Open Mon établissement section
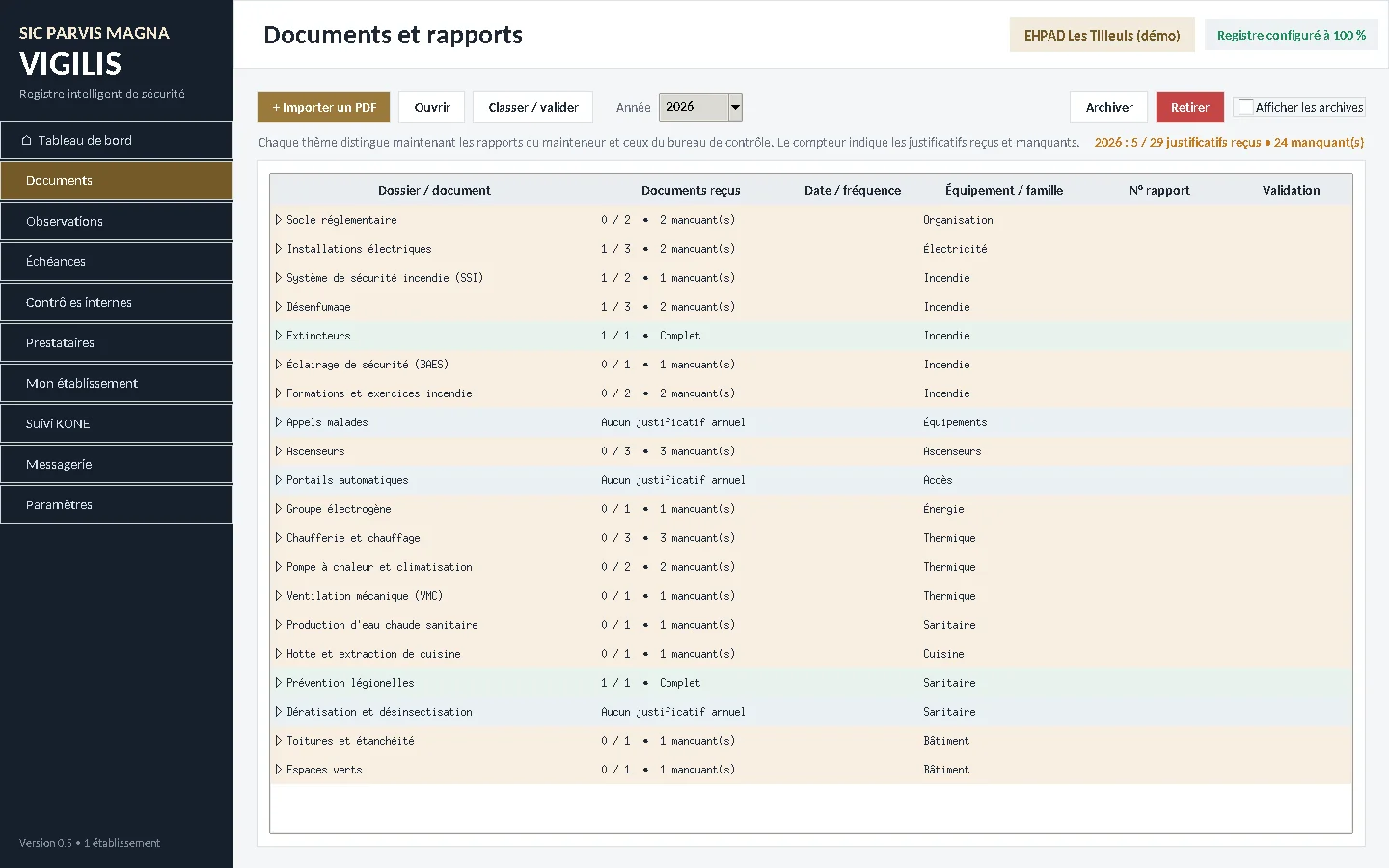Image resolution: width=1389 pixels, height=868 pixels. click(x=116, y=383)
